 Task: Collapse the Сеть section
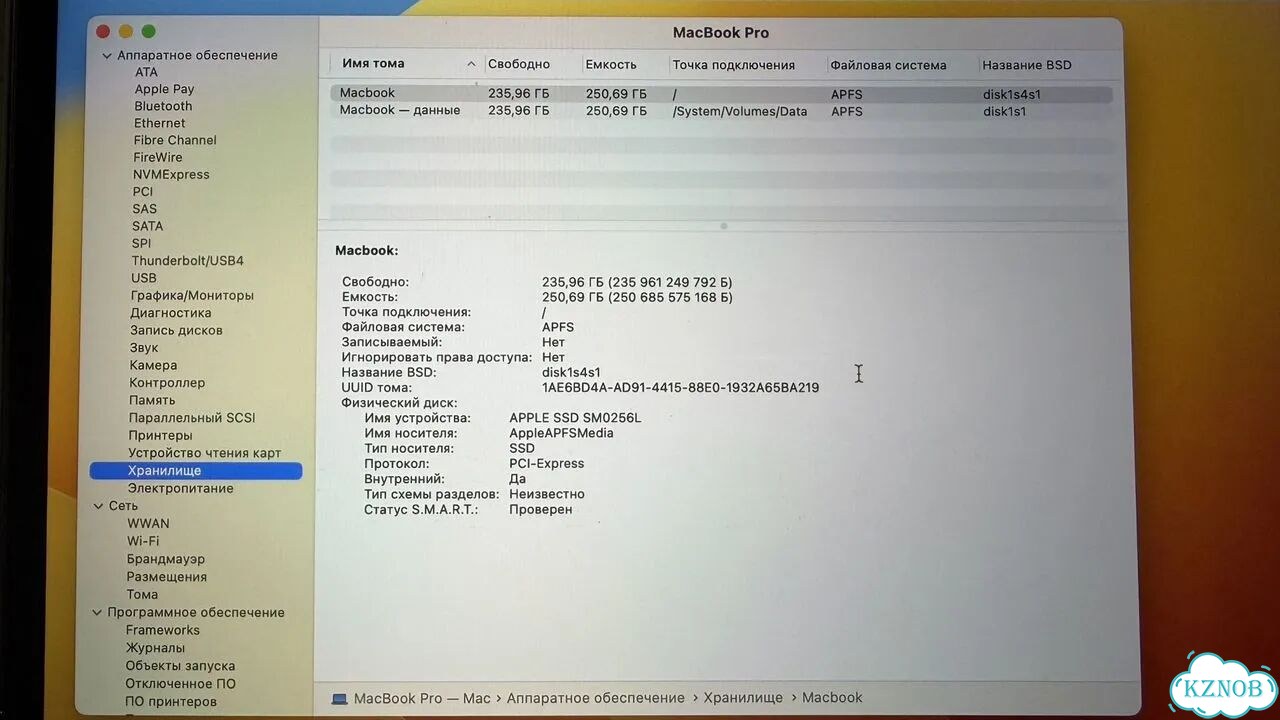[98, 506]
